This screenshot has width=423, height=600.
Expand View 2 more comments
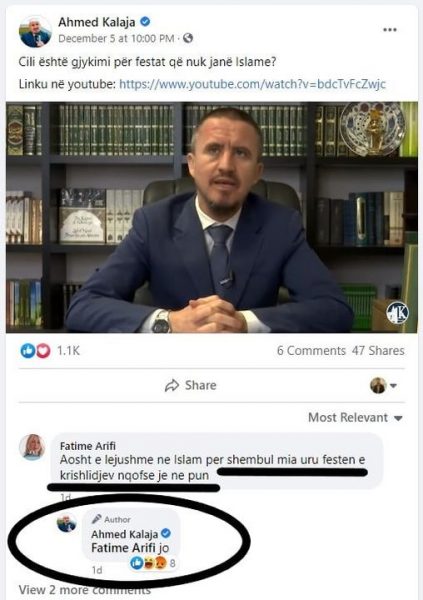85,590
